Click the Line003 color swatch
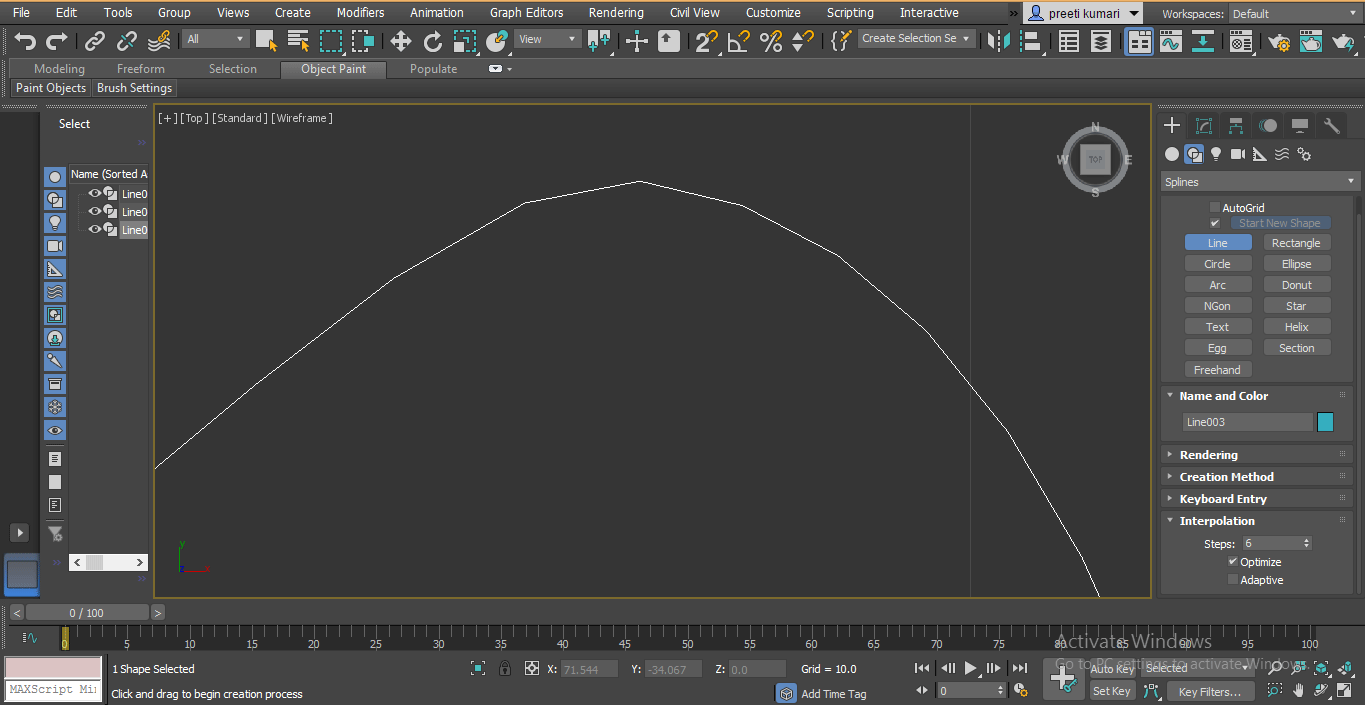This screenshot has width=1365, height=705. (1326, 421)
